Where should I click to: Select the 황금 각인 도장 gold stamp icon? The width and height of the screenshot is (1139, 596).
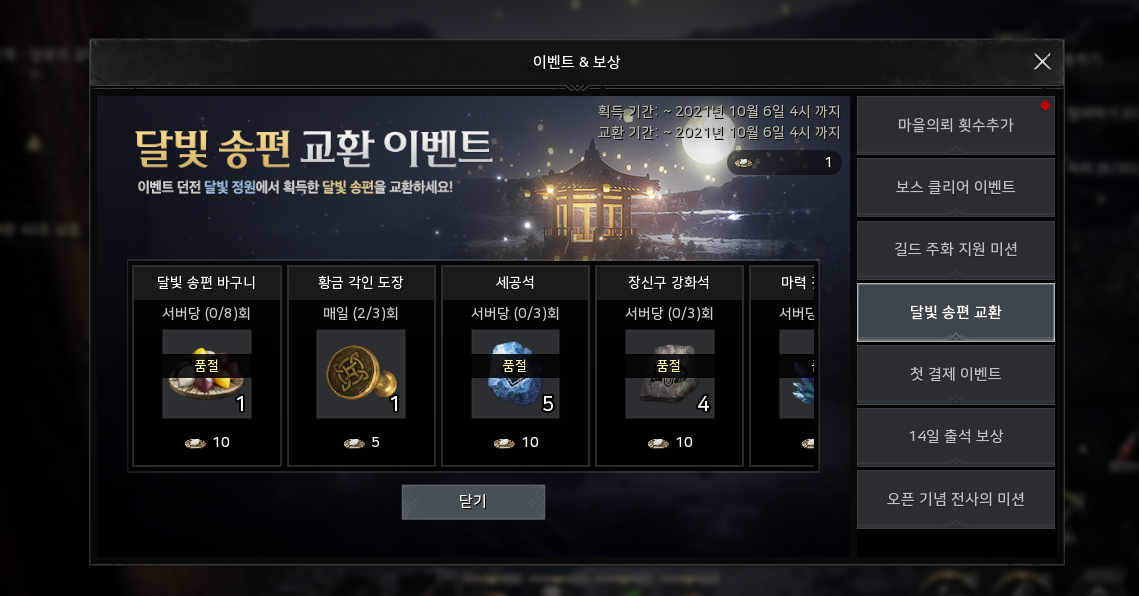tap(361, 374)
